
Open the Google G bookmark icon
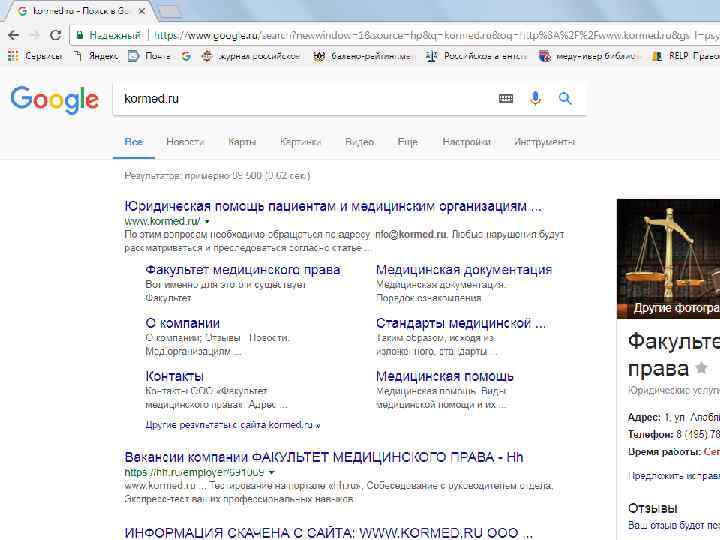coord(186,56)
